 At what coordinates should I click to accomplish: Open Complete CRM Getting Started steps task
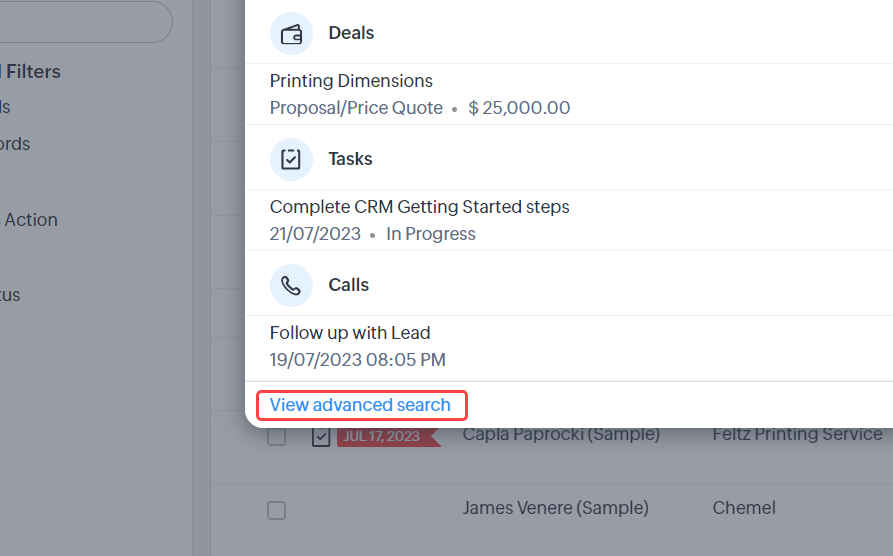419,207
